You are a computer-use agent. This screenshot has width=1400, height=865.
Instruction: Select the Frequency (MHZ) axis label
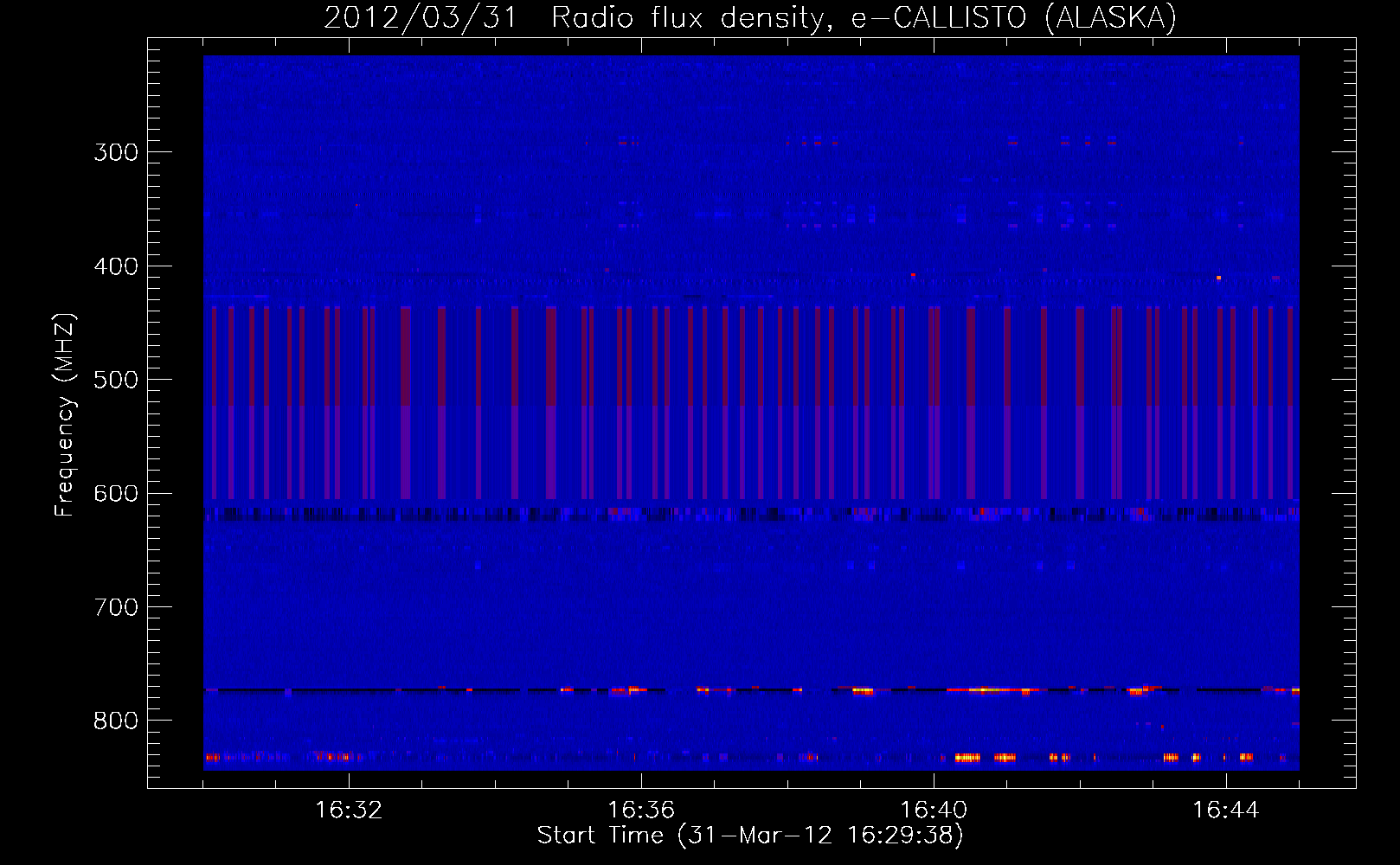65,414
